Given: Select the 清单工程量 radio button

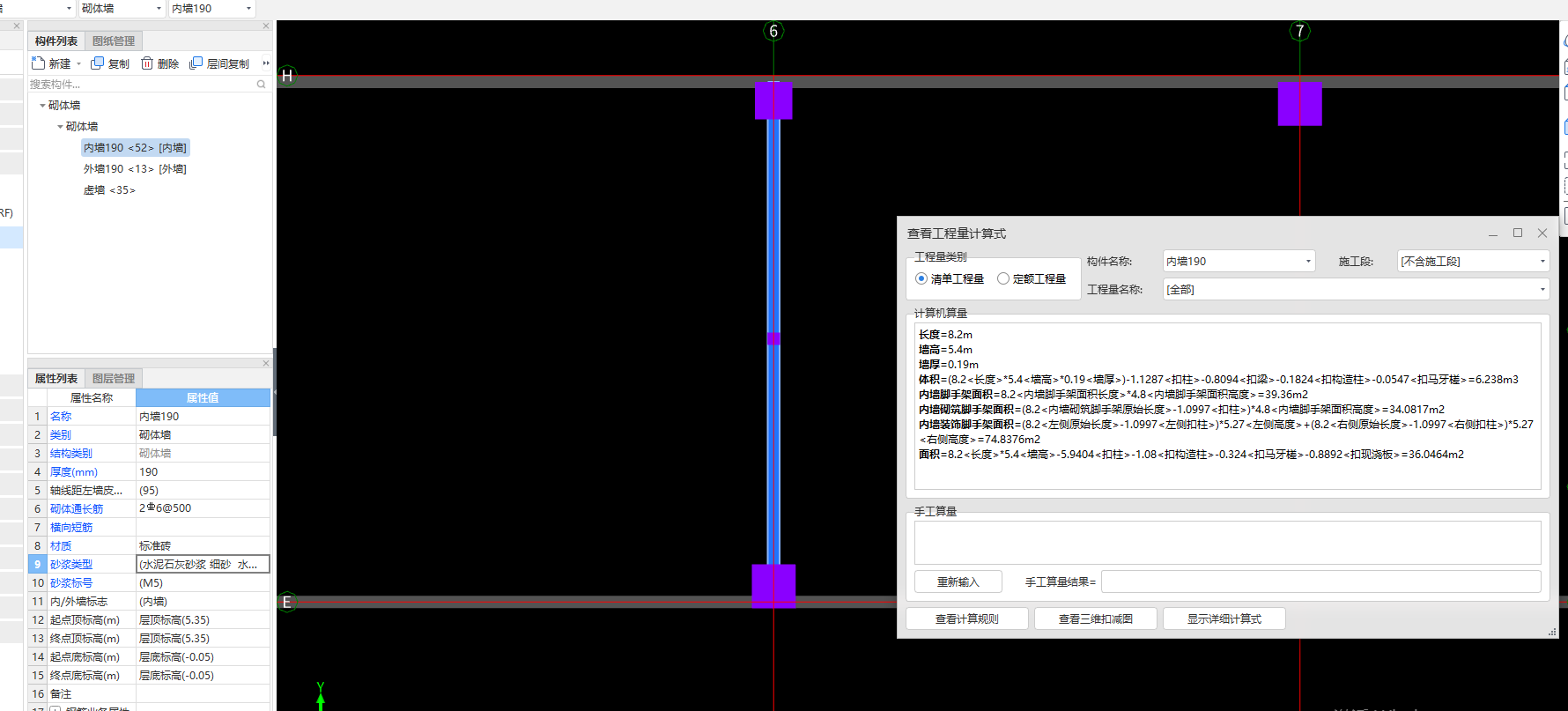Looking at the screenshot, I should (921, 278).
